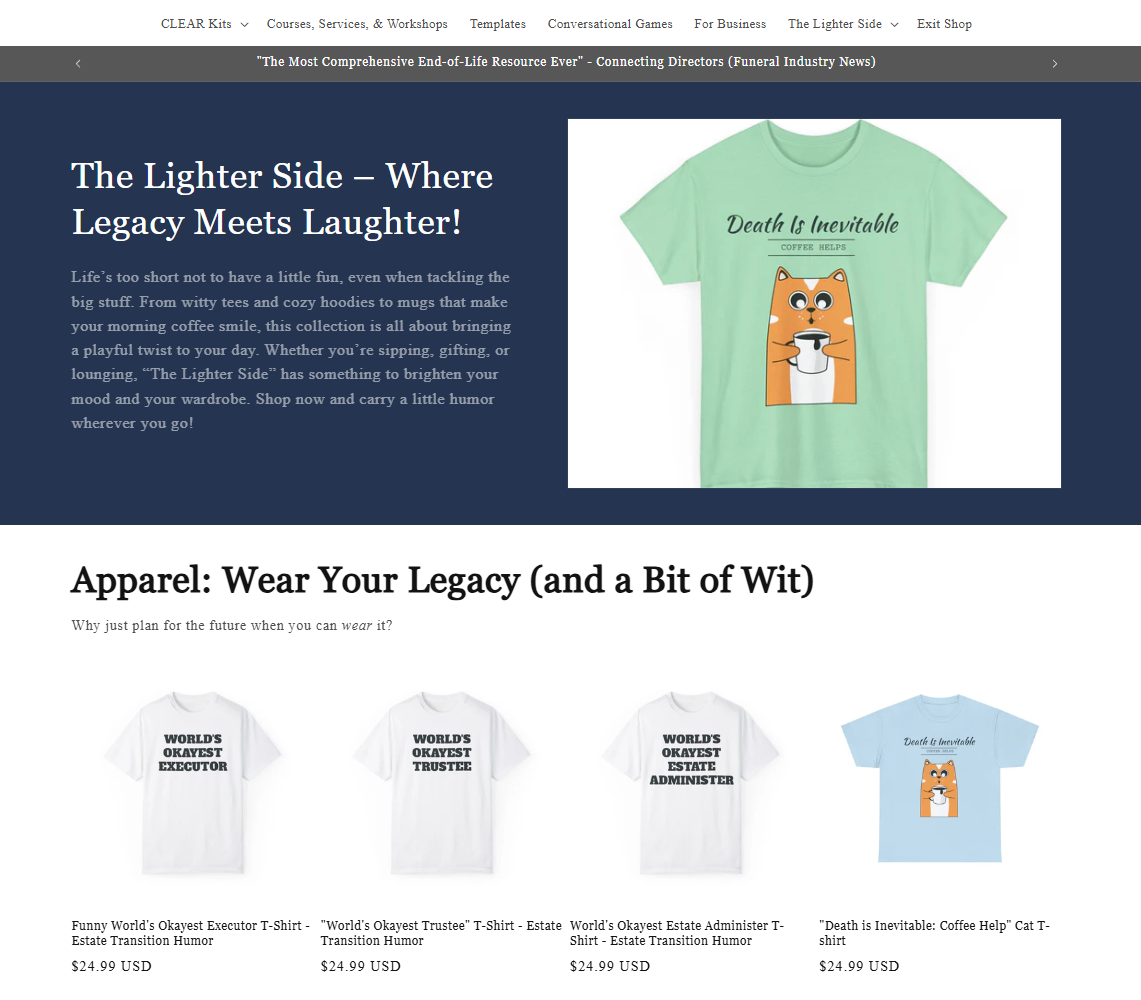1141x1000 pixels.
Task: Click the Most Comprehensive End-of-Life Resource announcement
Action: pos(566,62)
